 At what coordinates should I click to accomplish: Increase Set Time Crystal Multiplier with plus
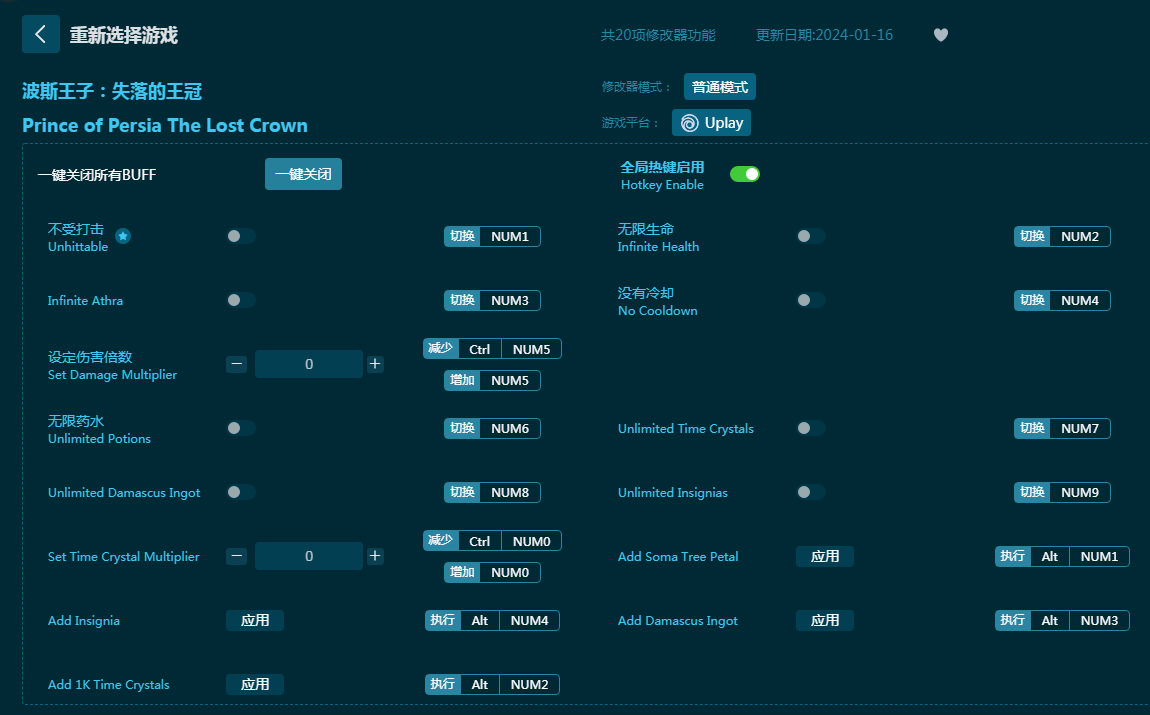point(375,556)
